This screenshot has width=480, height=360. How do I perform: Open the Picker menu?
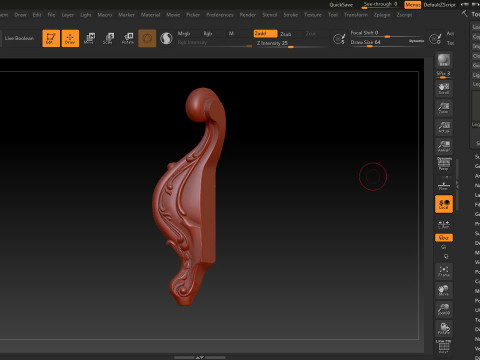coord(193,15)
